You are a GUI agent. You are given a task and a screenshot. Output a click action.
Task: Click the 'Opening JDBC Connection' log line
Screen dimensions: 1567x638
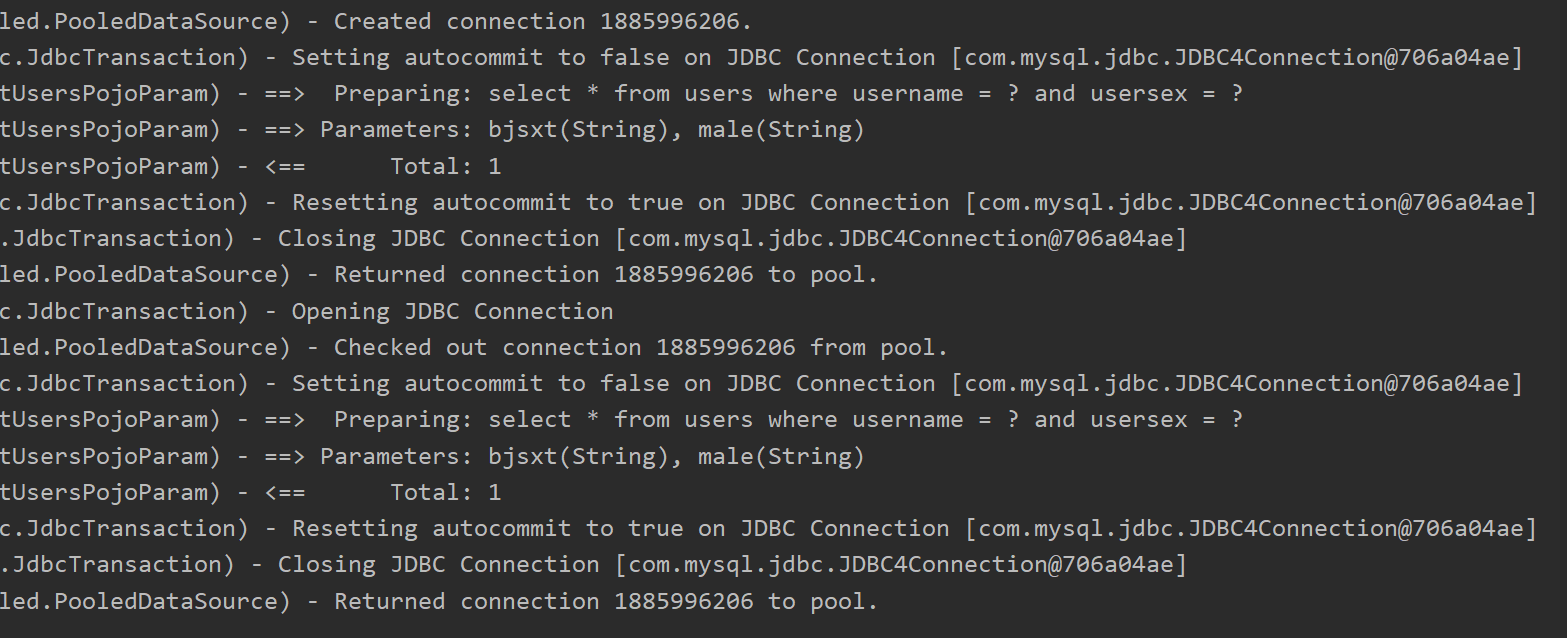[307, 311]
